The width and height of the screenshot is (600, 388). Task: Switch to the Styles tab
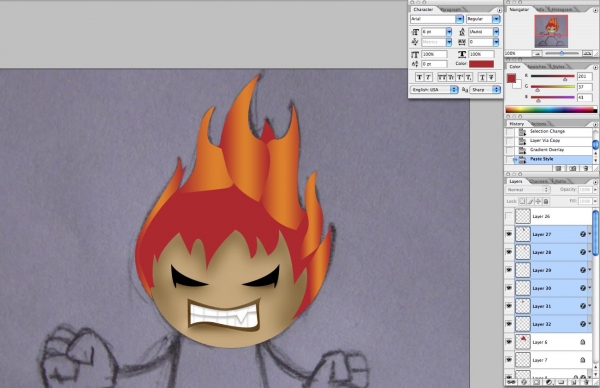coord(558,67)
